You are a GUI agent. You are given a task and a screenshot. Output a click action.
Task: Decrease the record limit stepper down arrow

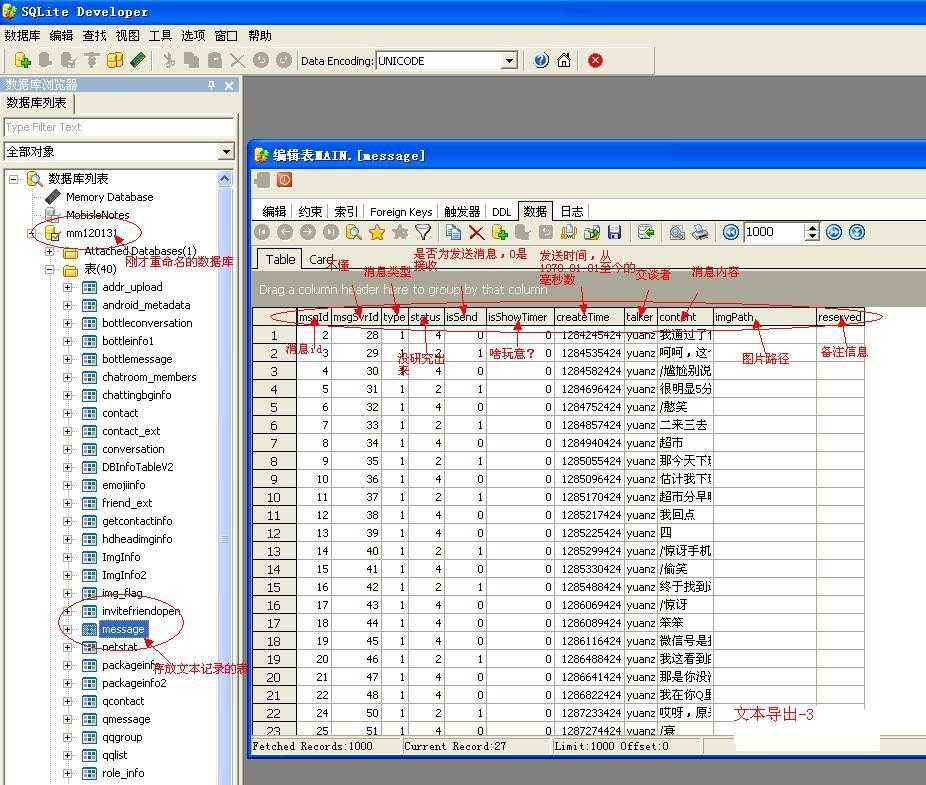coord(813,236)
